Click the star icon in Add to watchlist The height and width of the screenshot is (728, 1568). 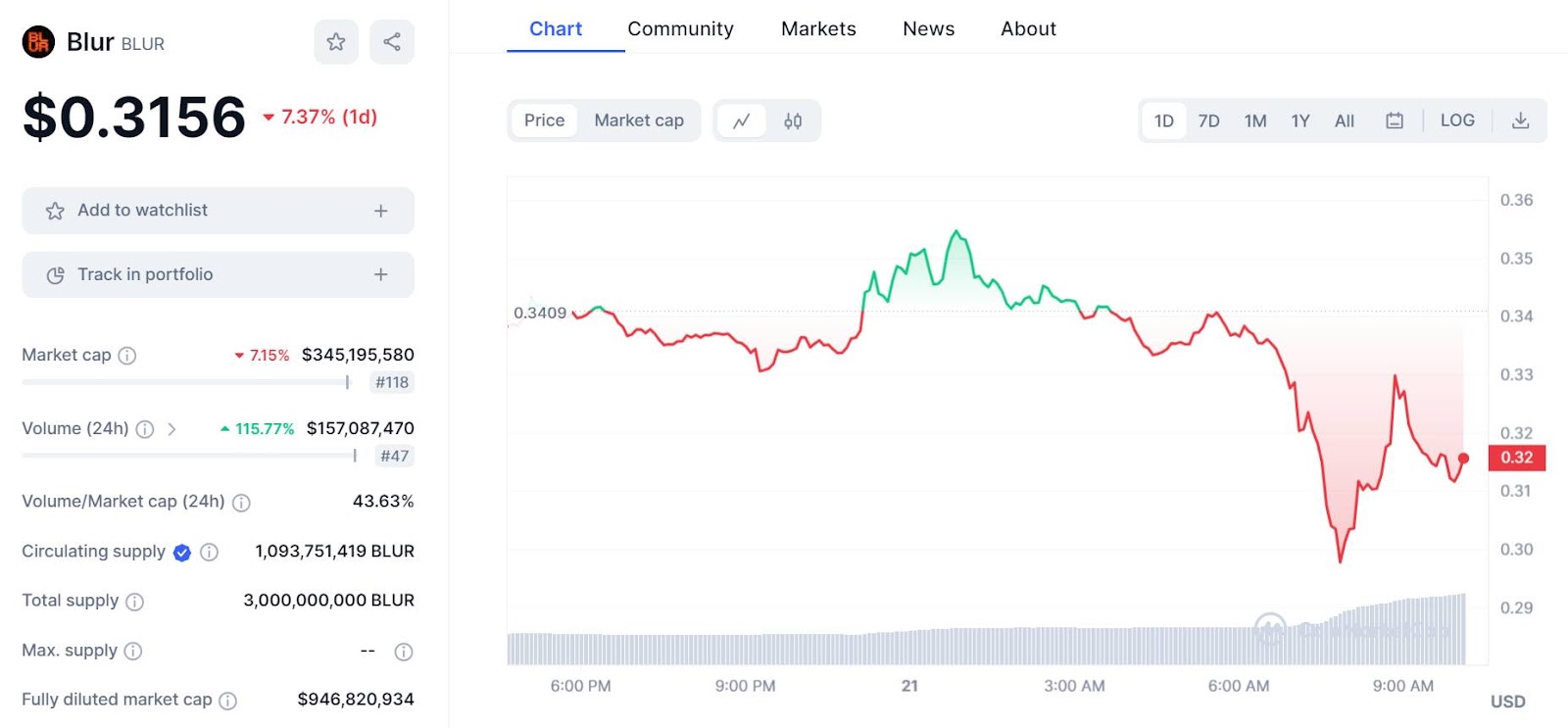[x=55, y=211]
